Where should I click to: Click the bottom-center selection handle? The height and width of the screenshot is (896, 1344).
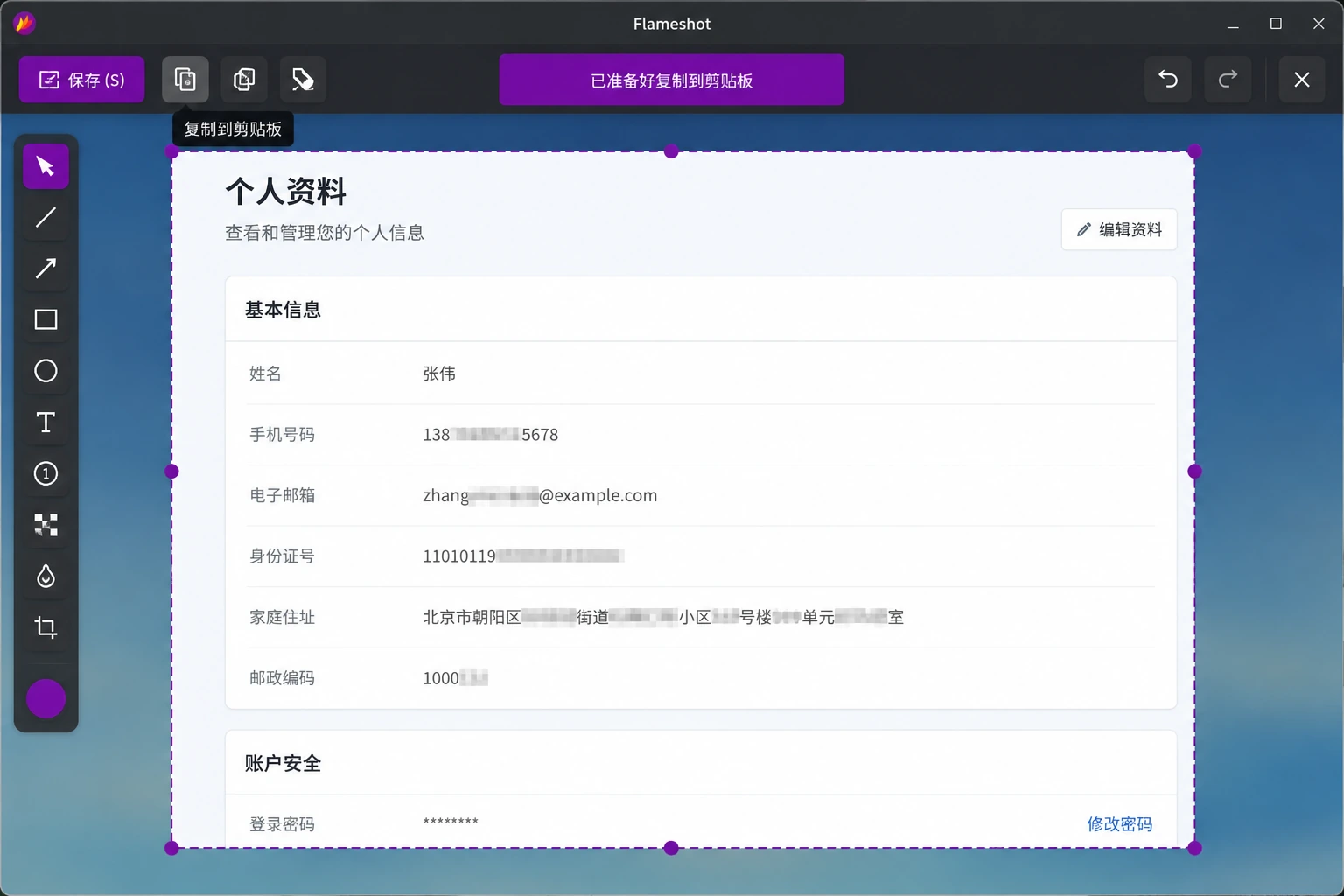click(671, 848)
